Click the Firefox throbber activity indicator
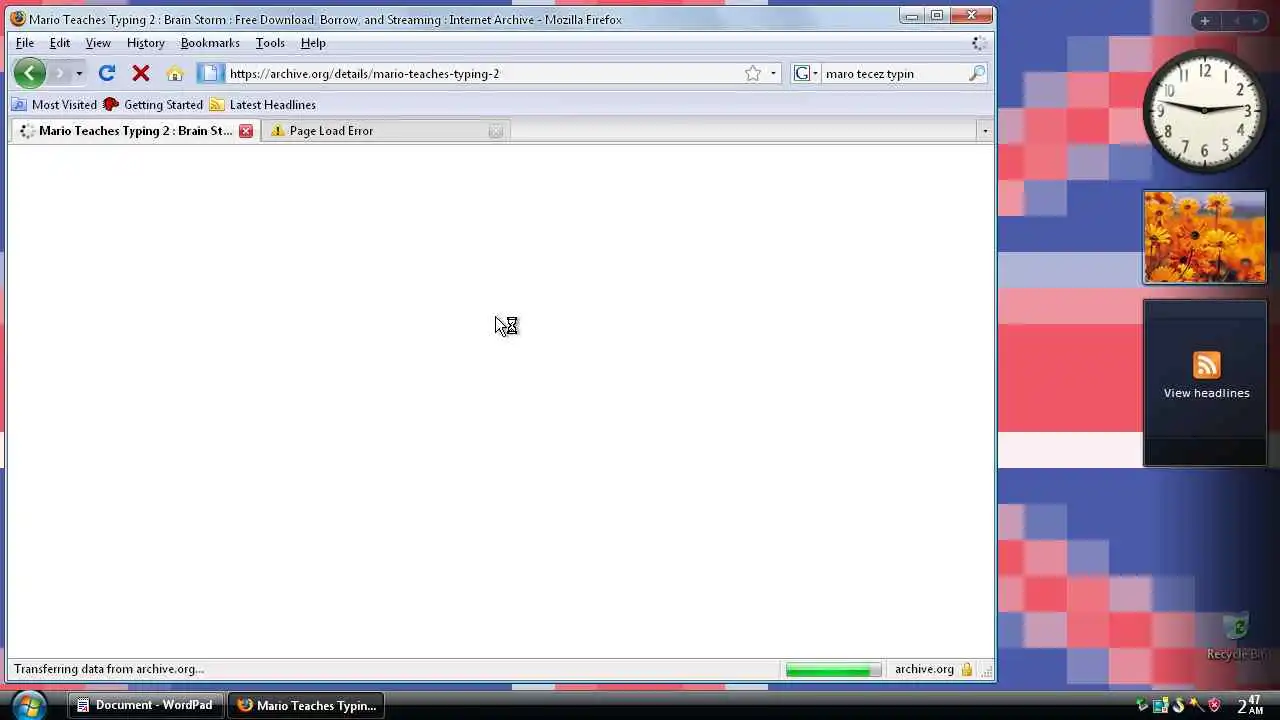 click(979, 43)
